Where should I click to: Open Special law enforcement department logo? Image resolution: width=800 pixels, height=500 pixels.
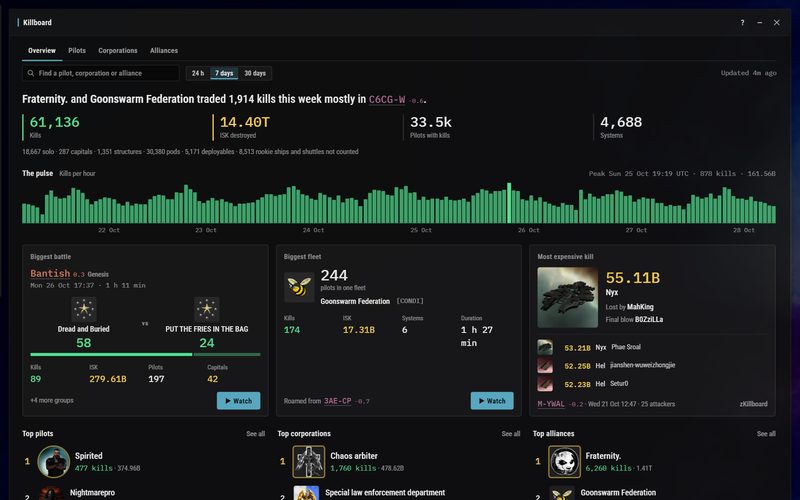[306, 493]
